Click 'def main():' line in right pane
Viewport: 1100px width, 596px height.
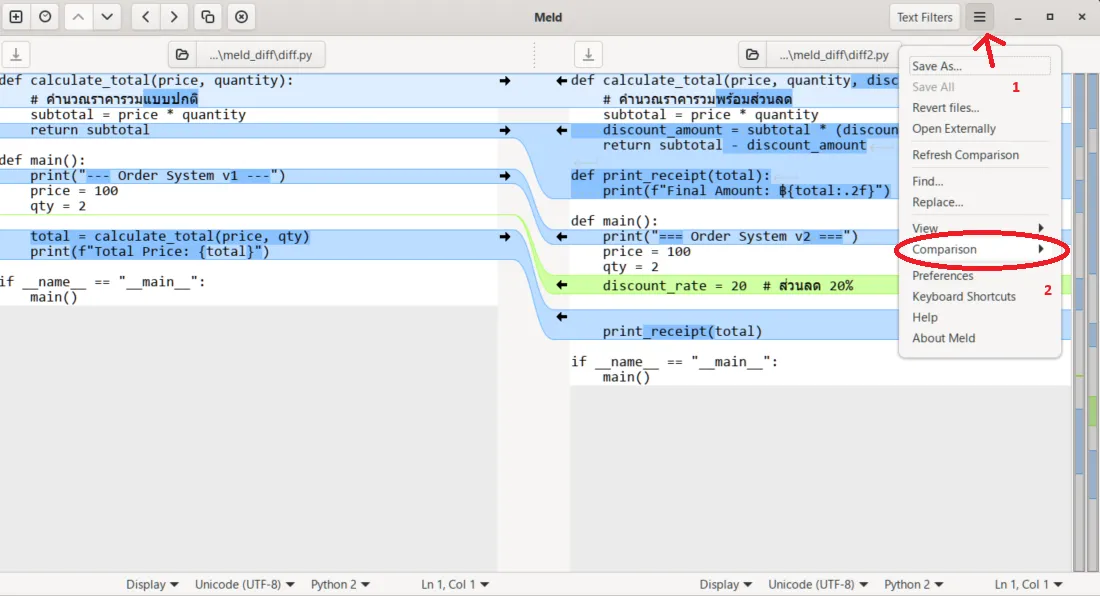pyautogui.click(x=615, y=221)
